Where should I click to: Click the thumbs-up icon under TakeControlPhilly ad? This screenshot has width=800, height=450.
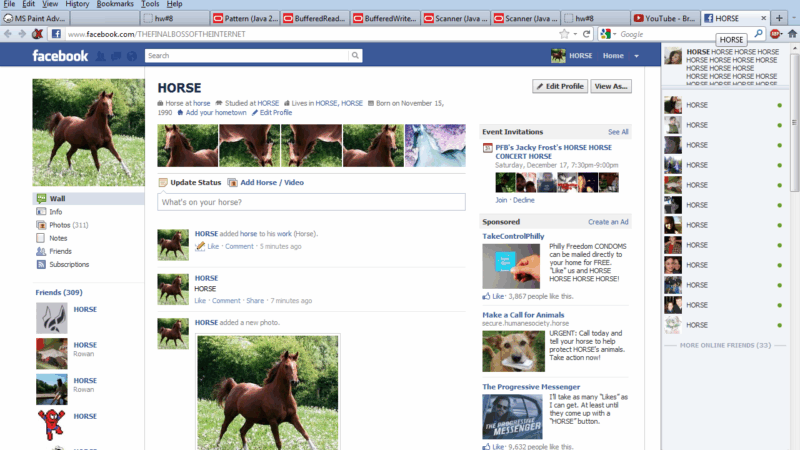pos(486,296)
